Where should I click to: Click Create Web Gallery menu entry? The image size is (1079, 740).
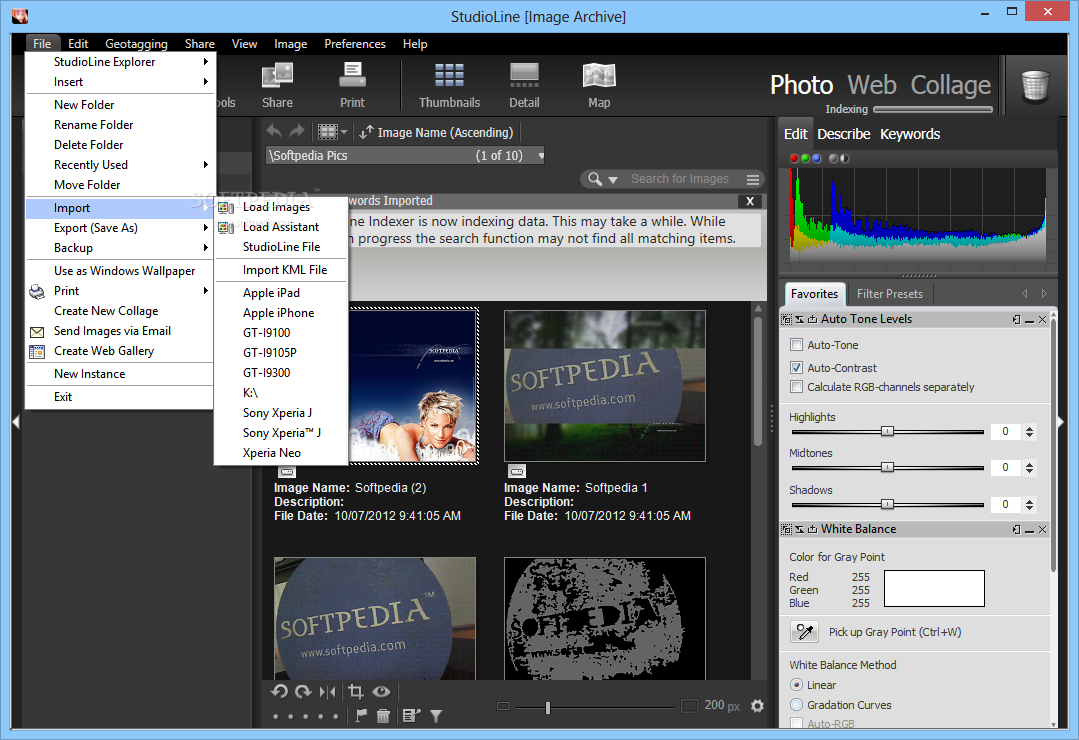coord(120,351)
